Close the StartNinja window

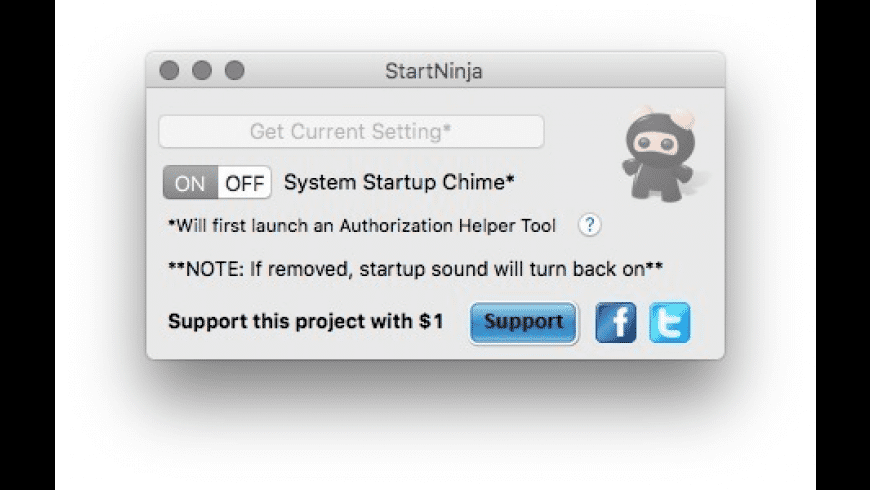(170, 71)
